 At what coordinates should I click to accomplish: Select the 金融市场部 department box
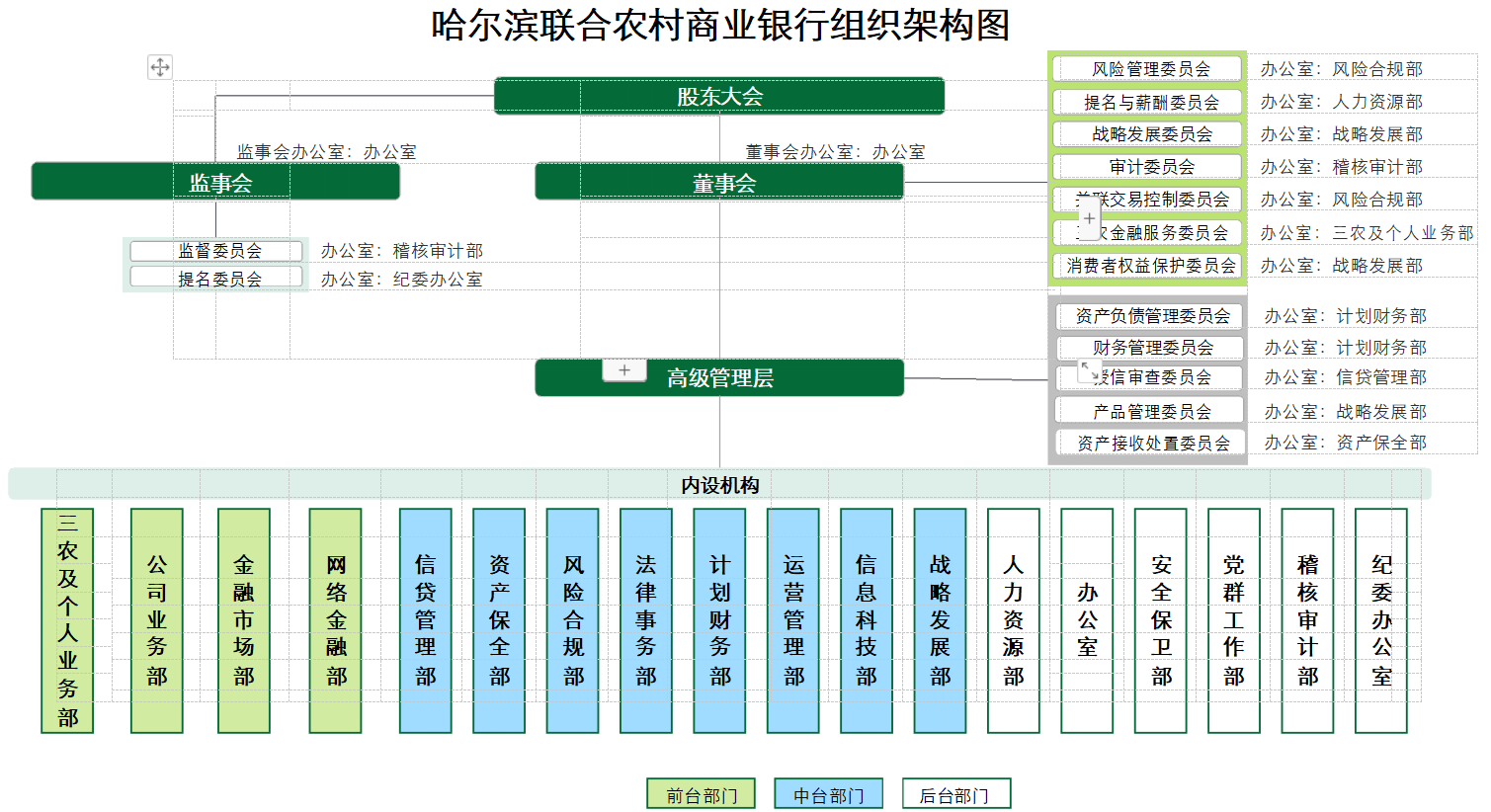[244, 620]
